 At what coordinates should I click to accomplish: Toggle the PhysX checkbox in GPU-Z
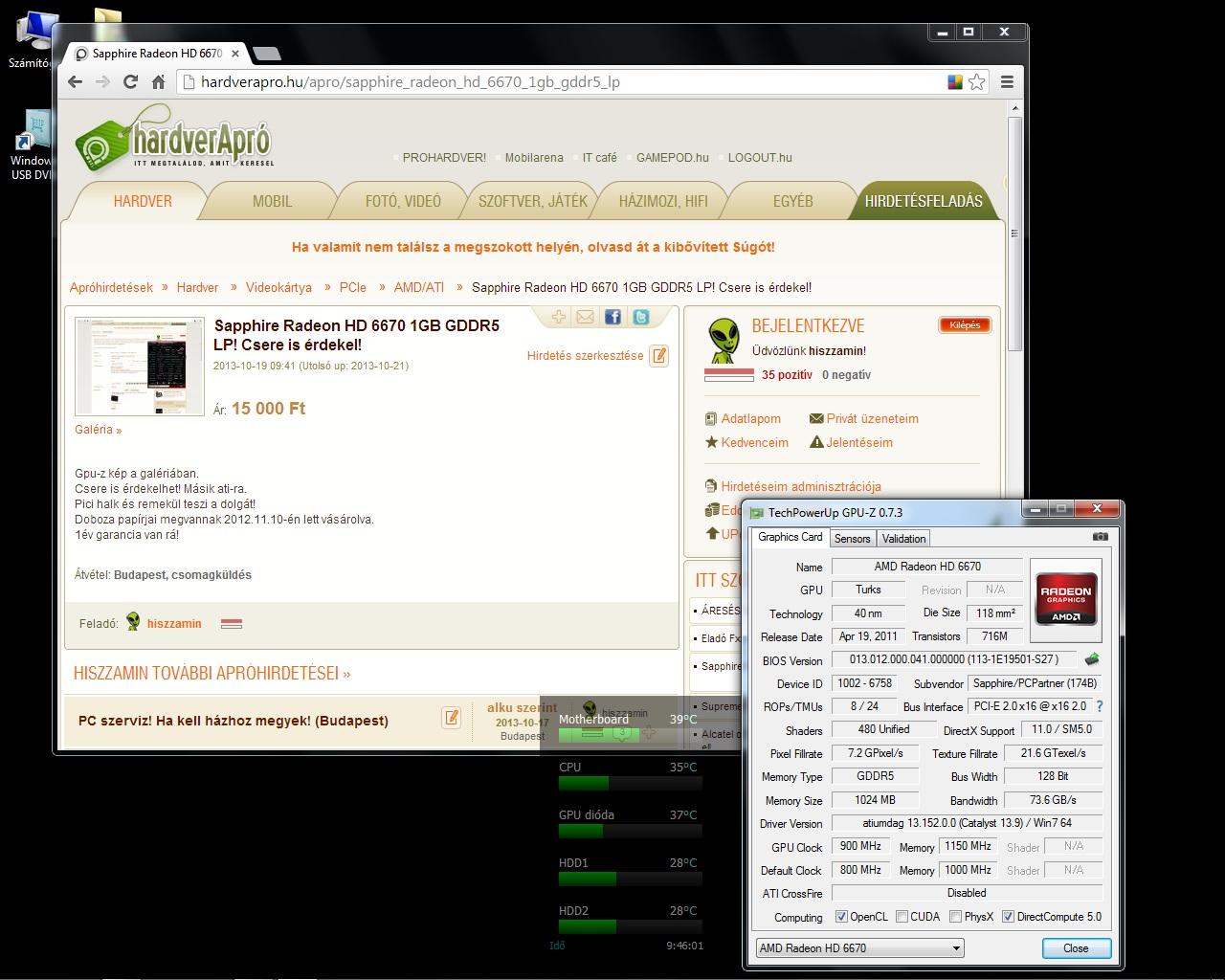click(x=955, y=917)
